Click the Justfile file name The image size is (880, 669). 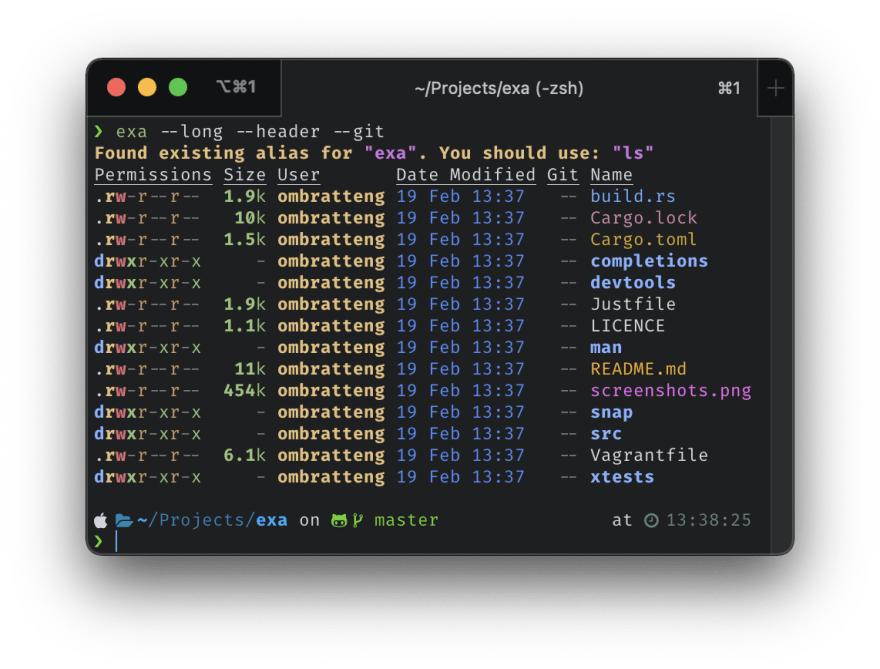(632, 304)
